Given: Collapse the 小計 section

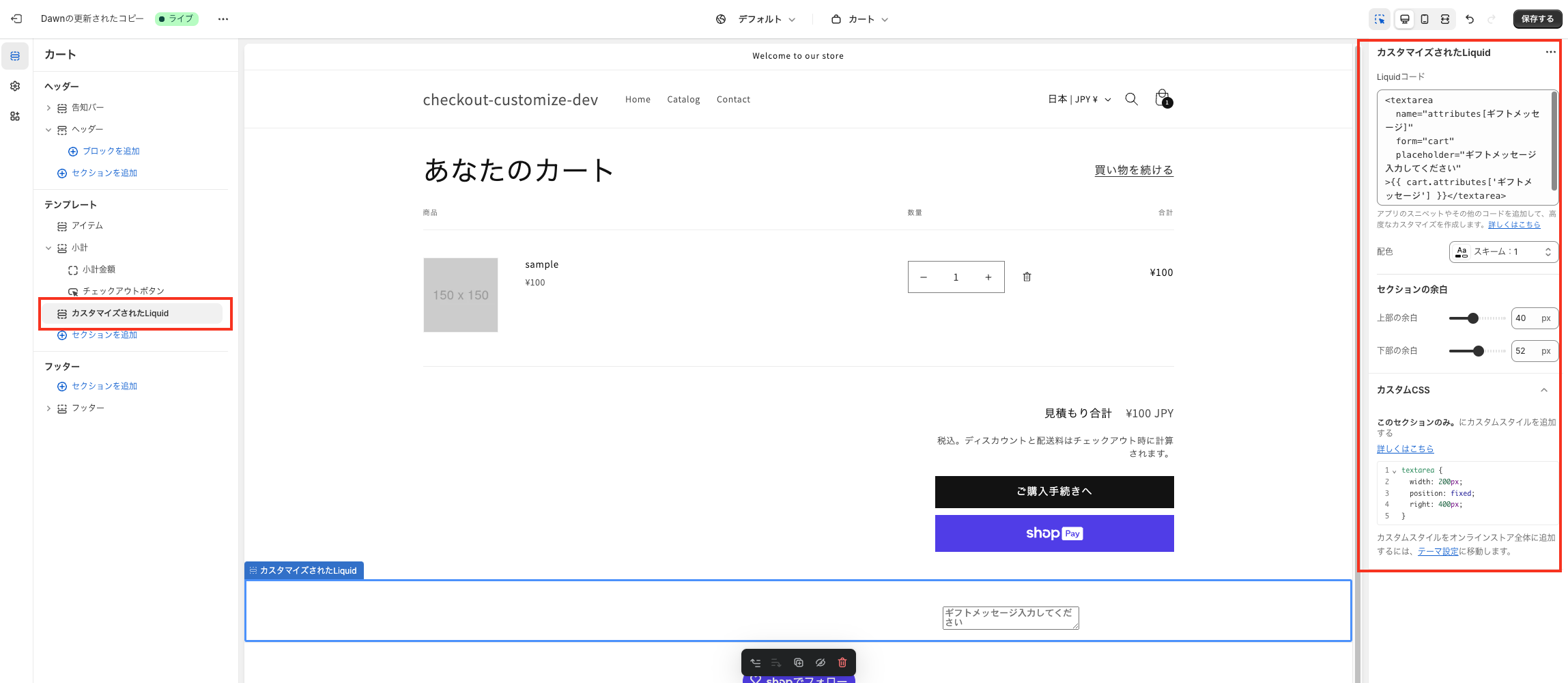Looking at the screenshot, I should click(x=48, y=248).
